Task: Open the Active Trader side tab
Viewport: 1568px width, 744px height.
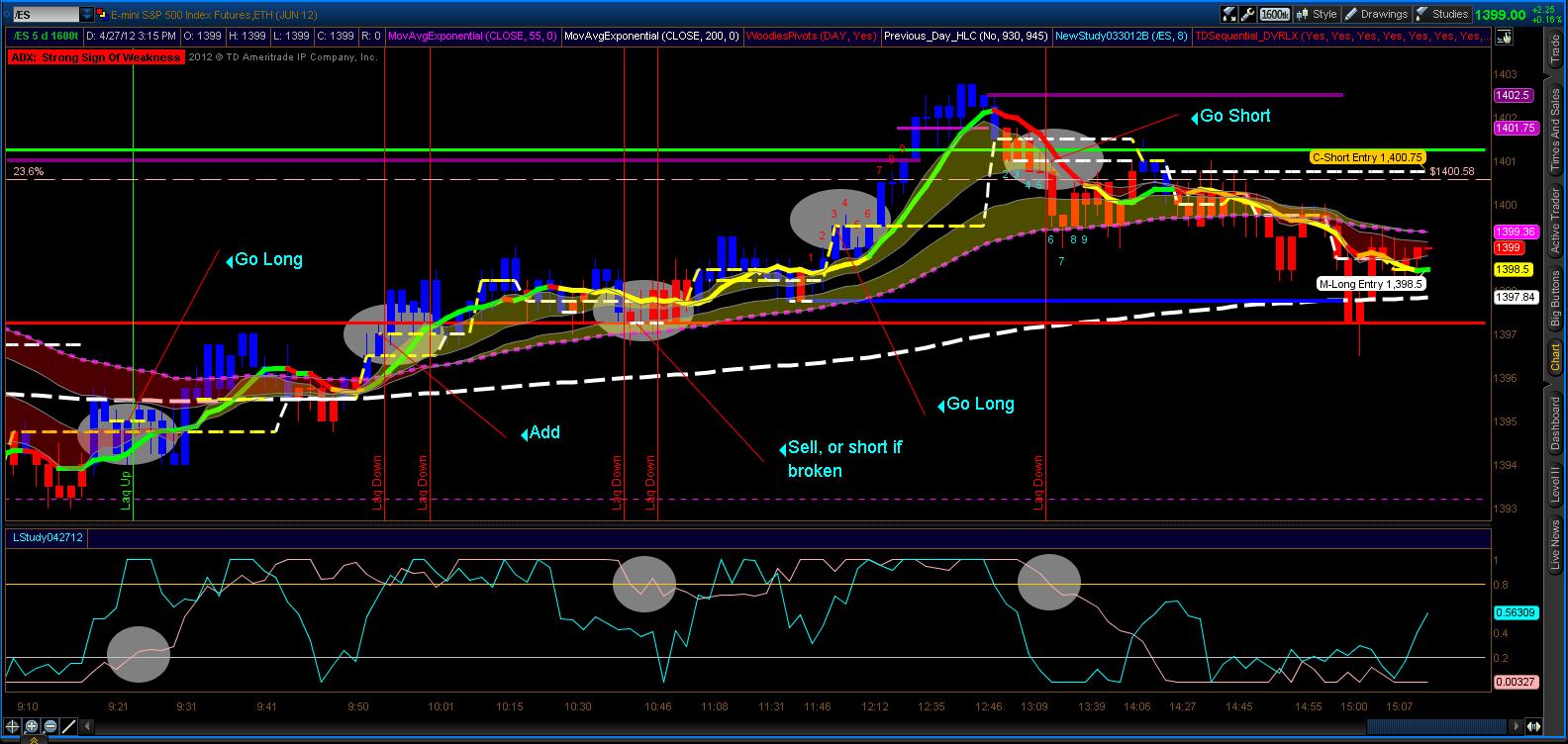Action: (x=1555, y=221)
